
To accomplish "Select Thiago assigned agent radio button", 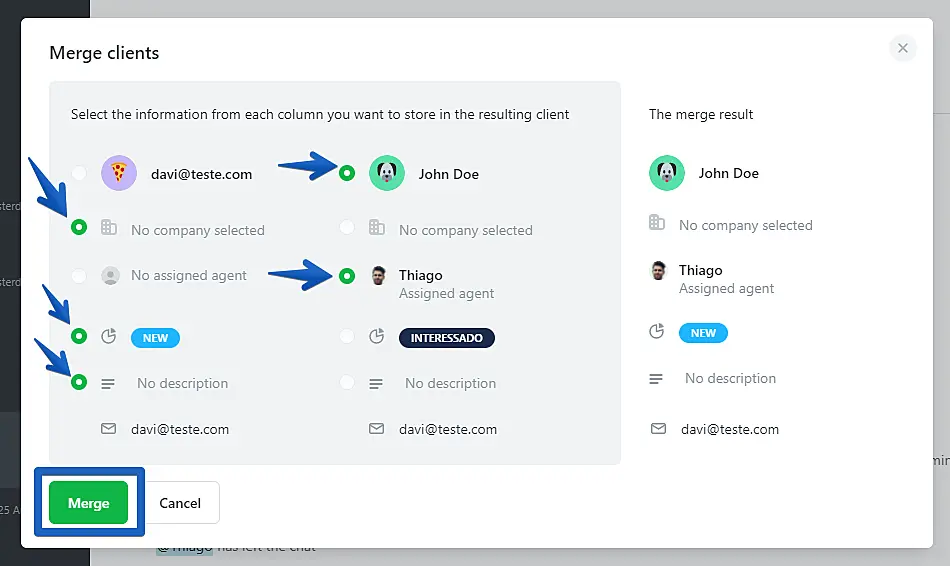I will click(347, 275).
